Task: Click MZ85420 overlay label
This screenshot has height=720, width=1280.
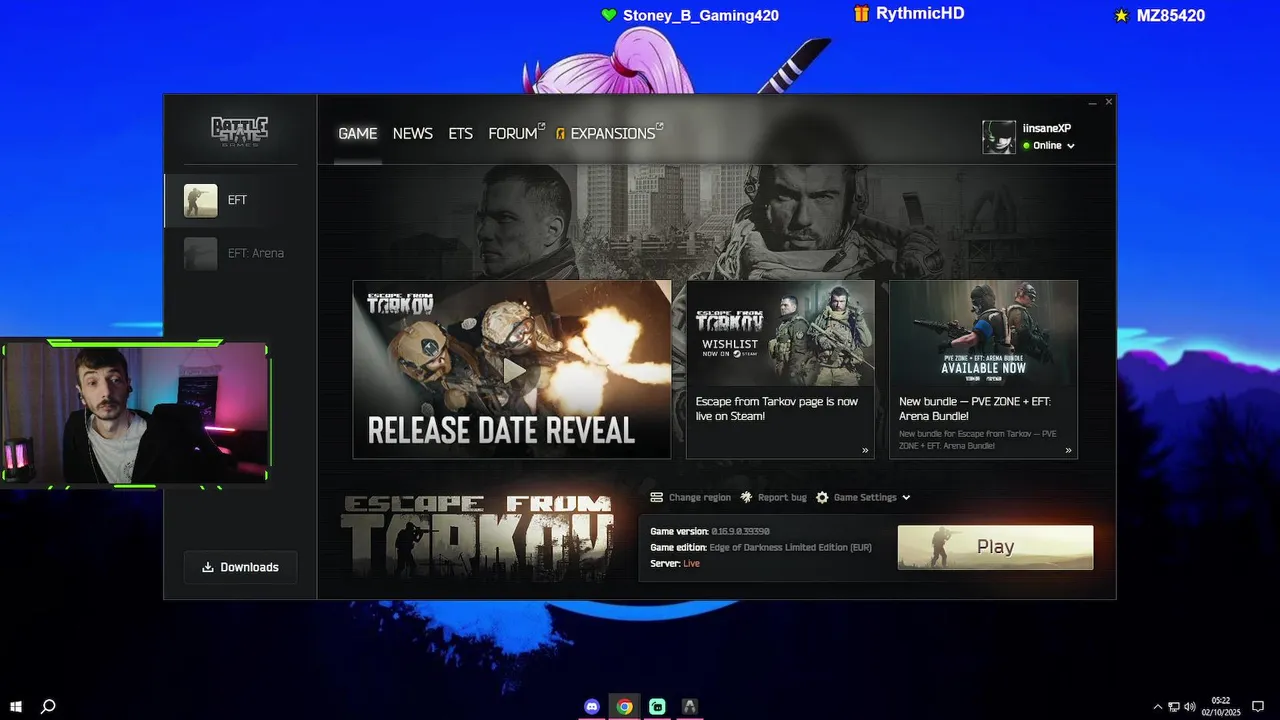Action: tap(1171, 15)
